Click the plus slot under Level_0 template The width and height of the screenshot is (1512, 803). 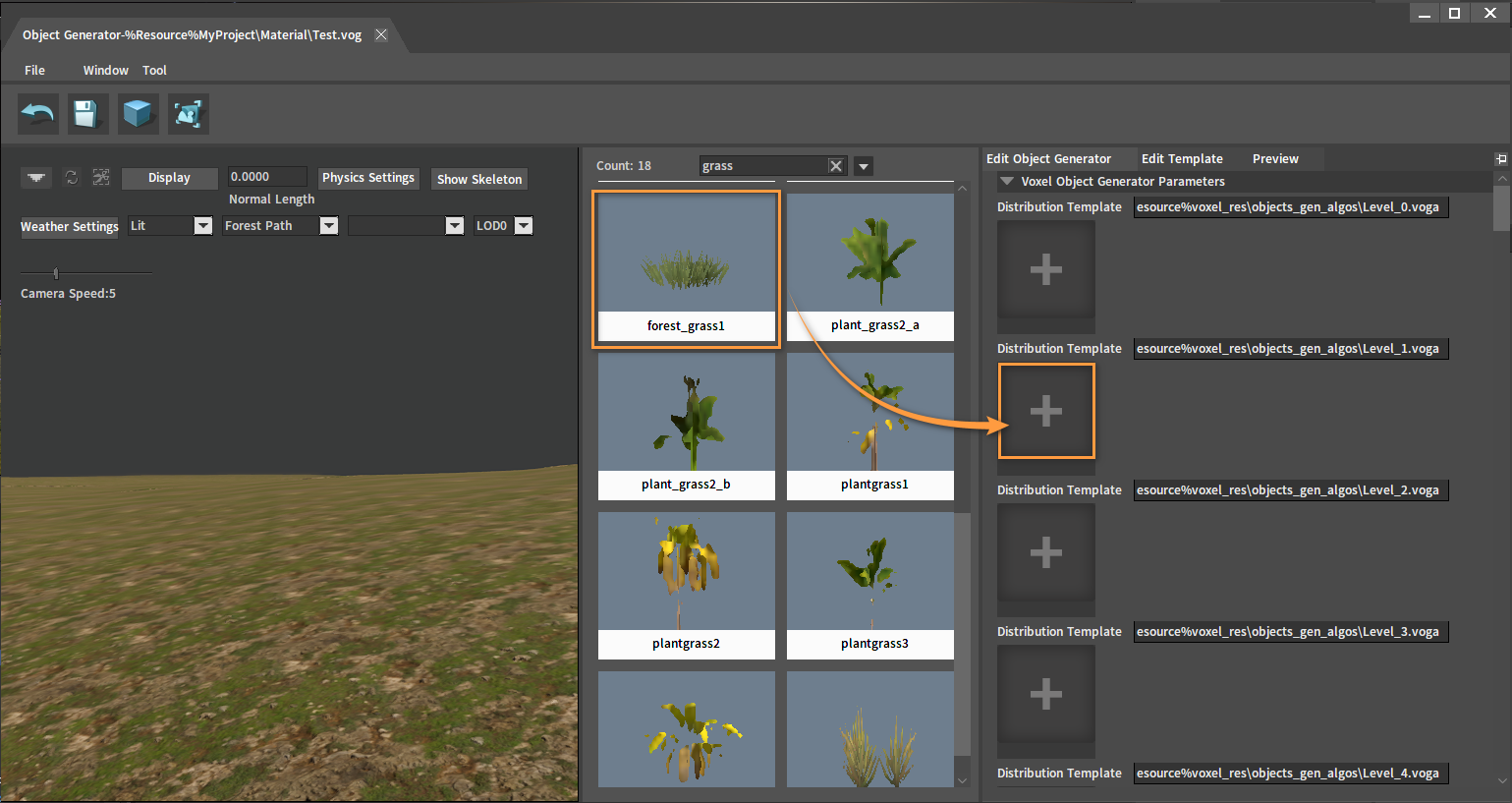[x=1045, y=269]
